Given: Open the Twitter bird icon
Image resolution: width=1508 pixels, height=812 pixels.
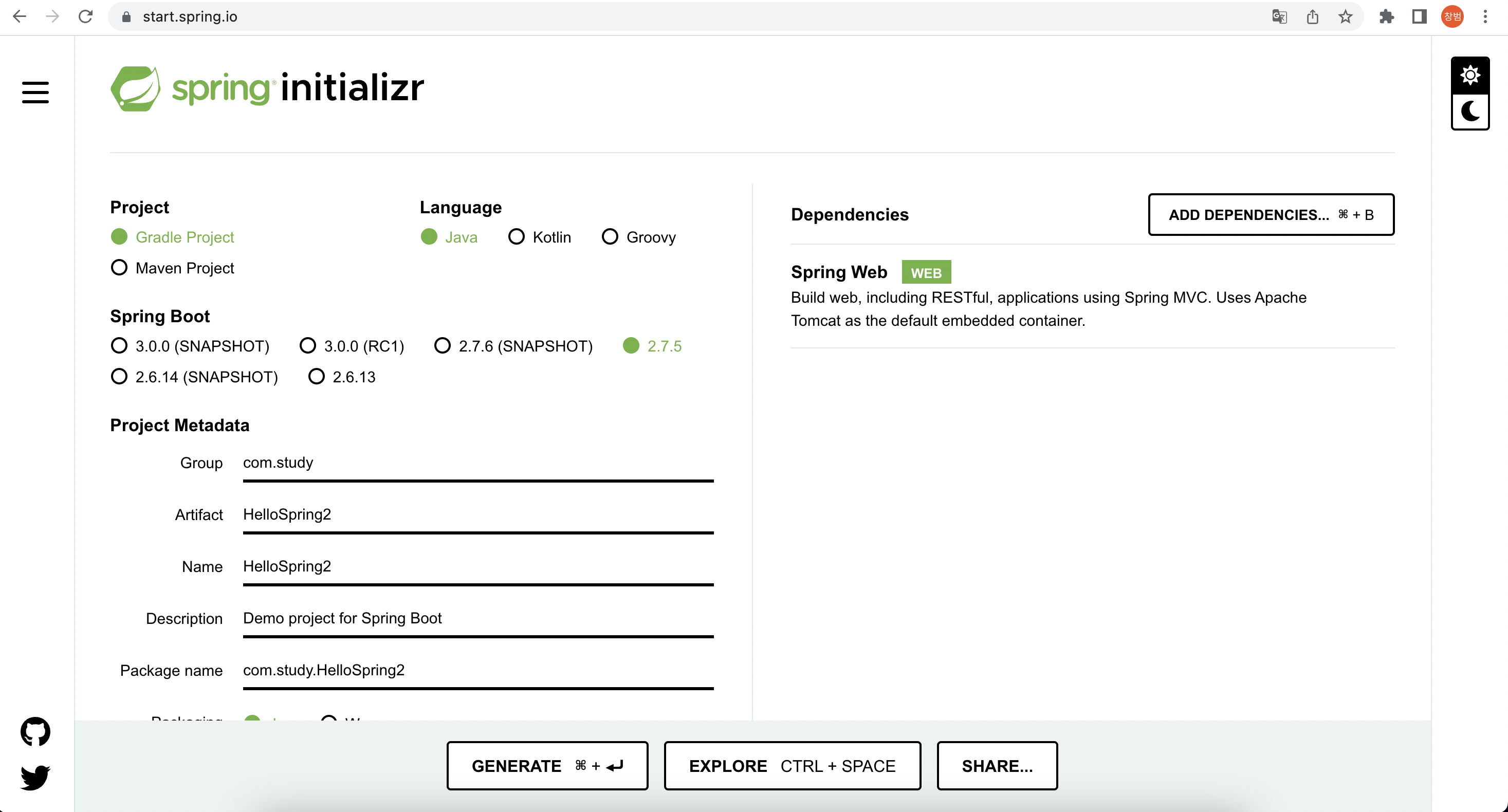Looking at the screenshot, I should coord(35,777).
